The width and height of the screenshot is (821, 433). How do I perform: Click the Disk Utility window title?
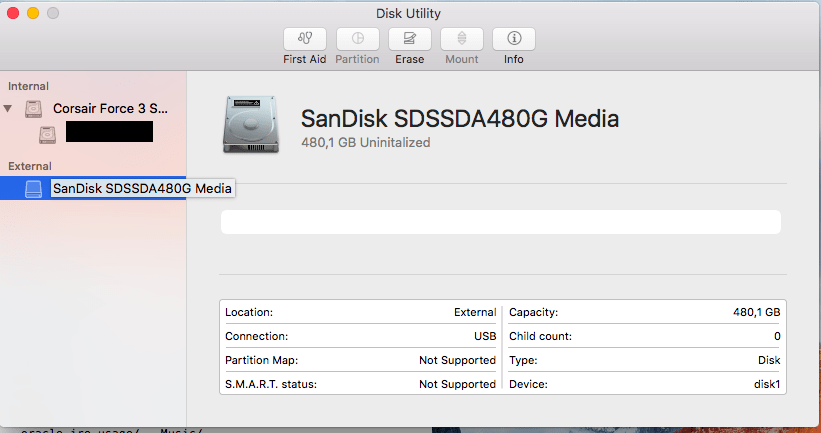(408, 14)
